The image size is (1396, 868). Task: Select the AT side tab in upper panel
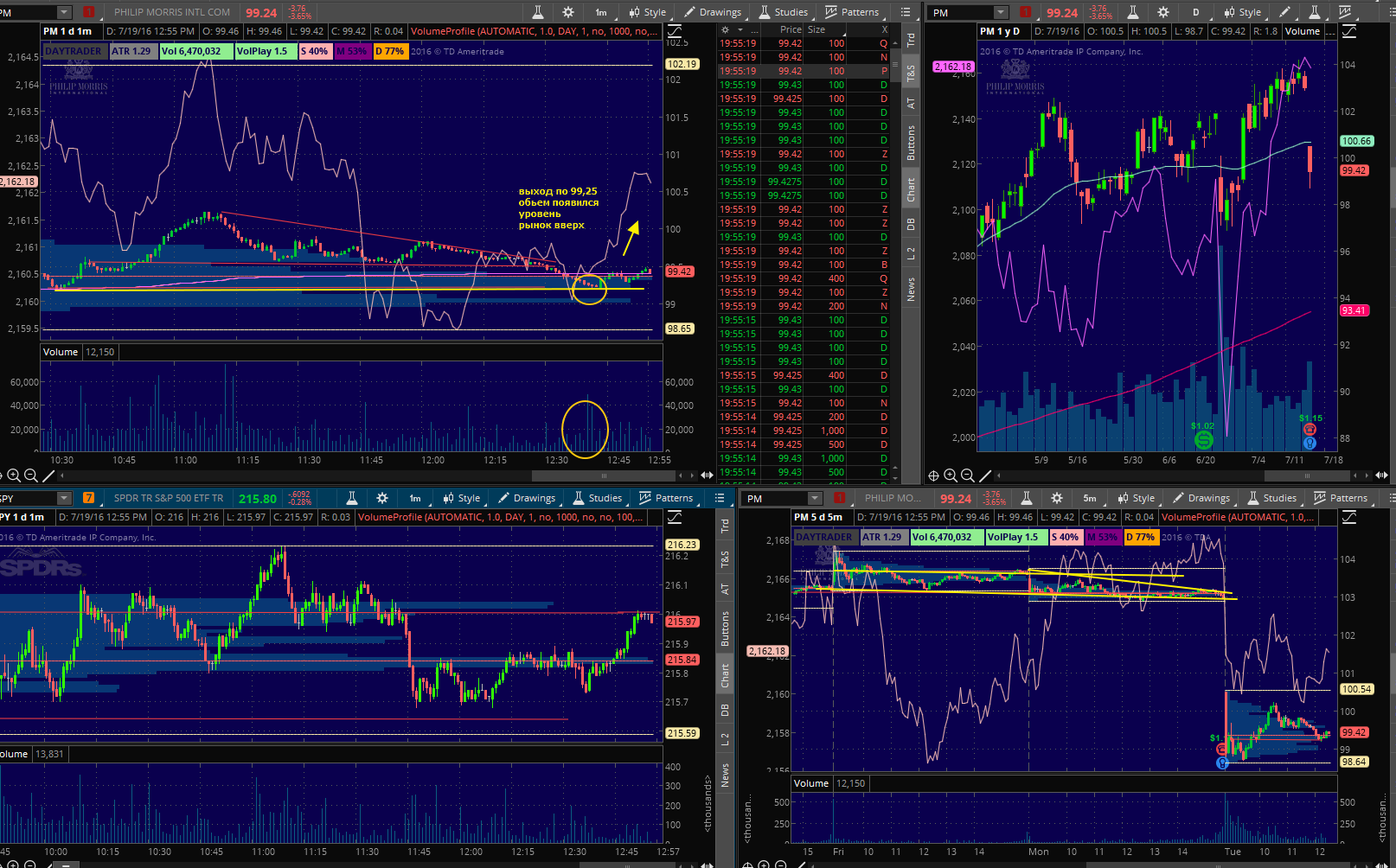point(911,103)
